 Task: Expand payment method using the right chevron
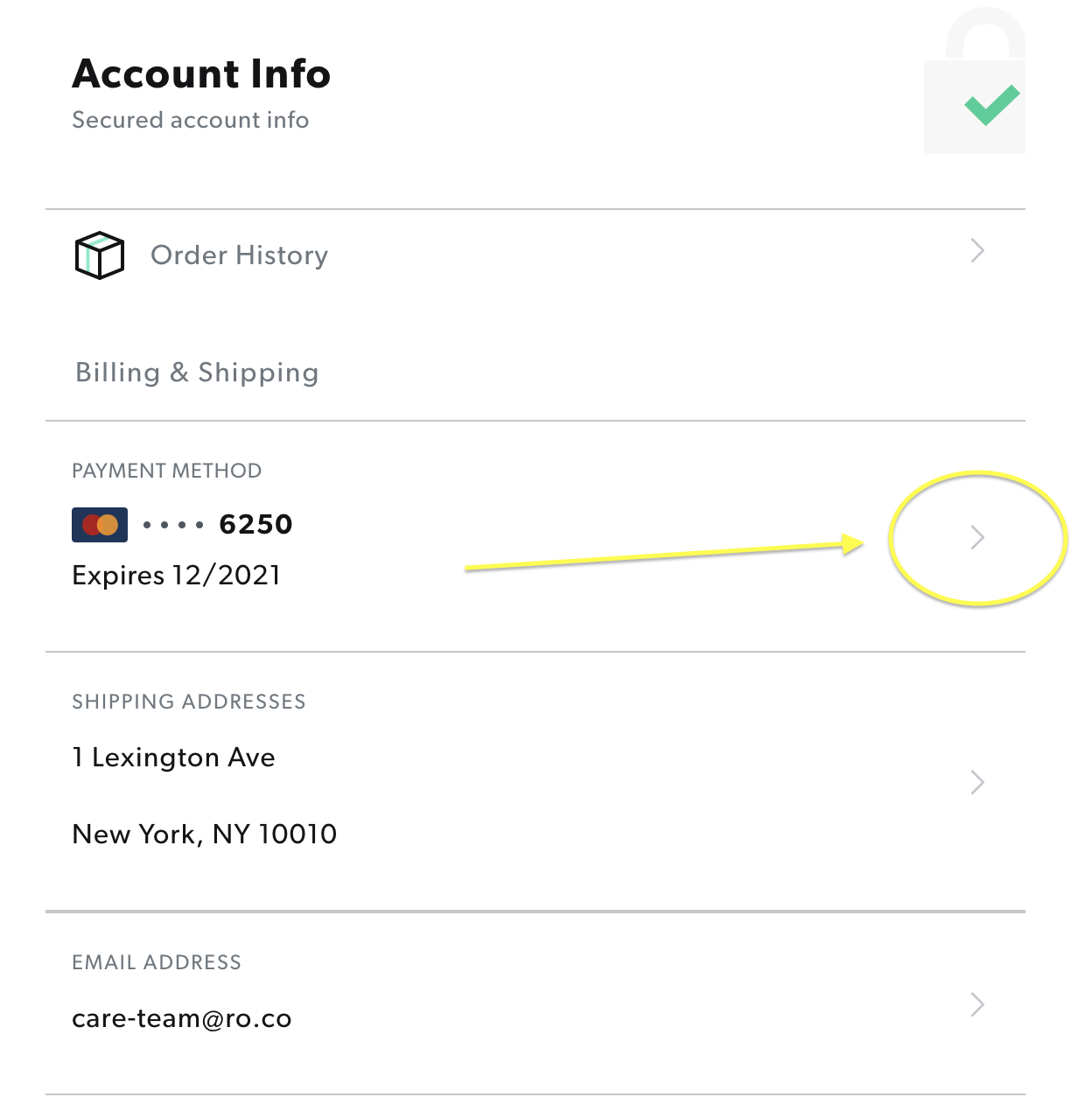click(977, 537)
